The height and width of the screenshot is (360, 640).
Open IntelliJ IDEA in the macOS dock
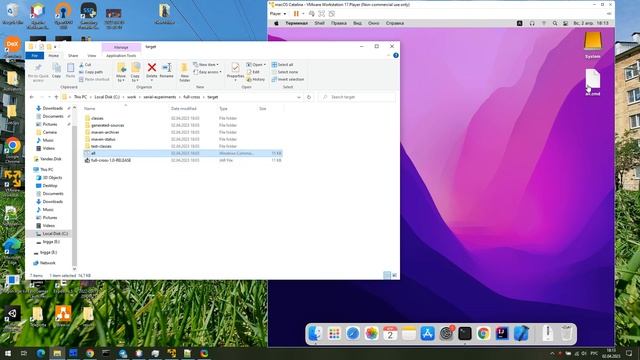point(502,333)
